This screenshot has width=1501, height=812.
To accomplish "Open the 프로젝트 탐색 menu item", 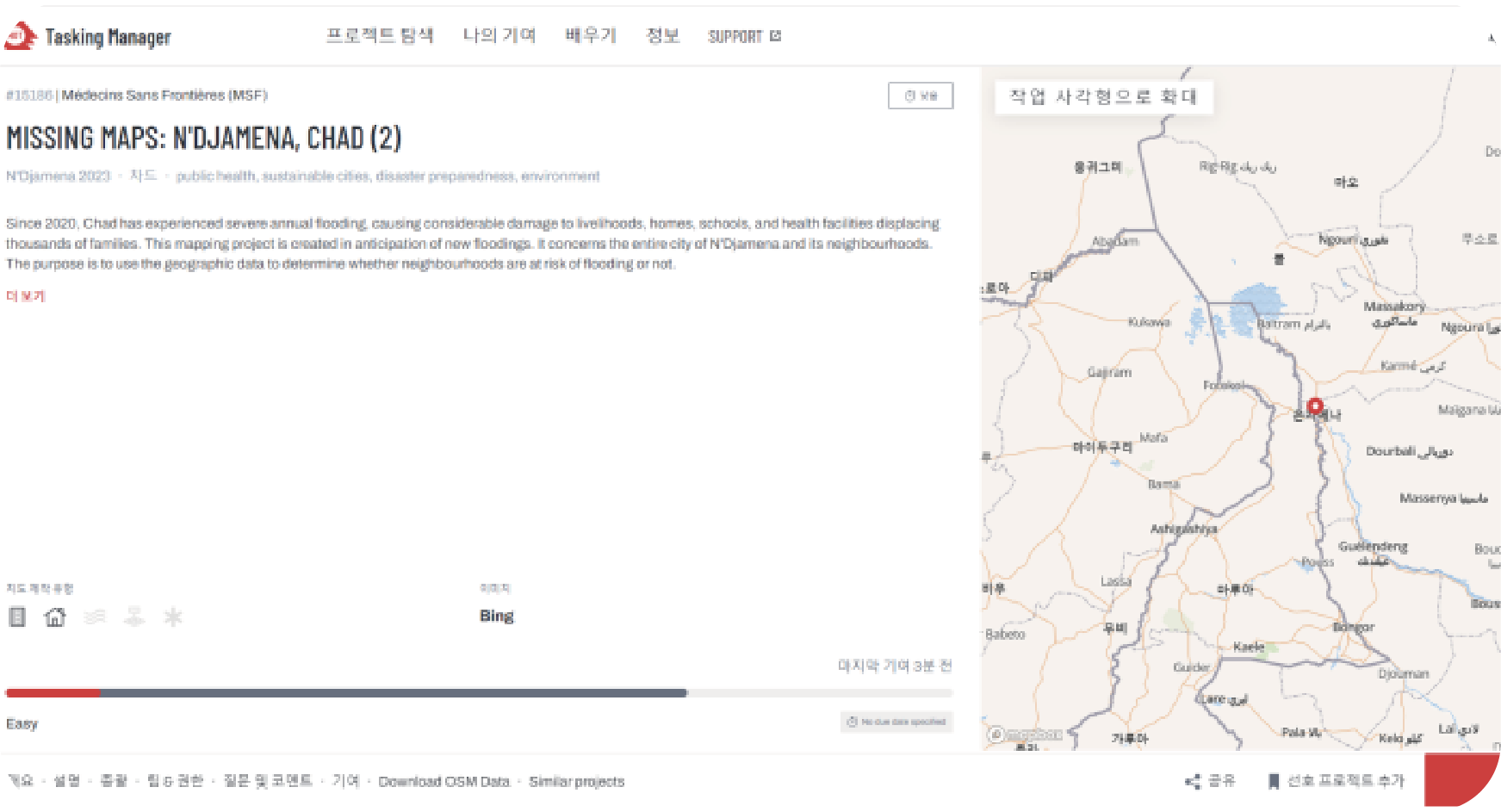I will tap(380, 35).
